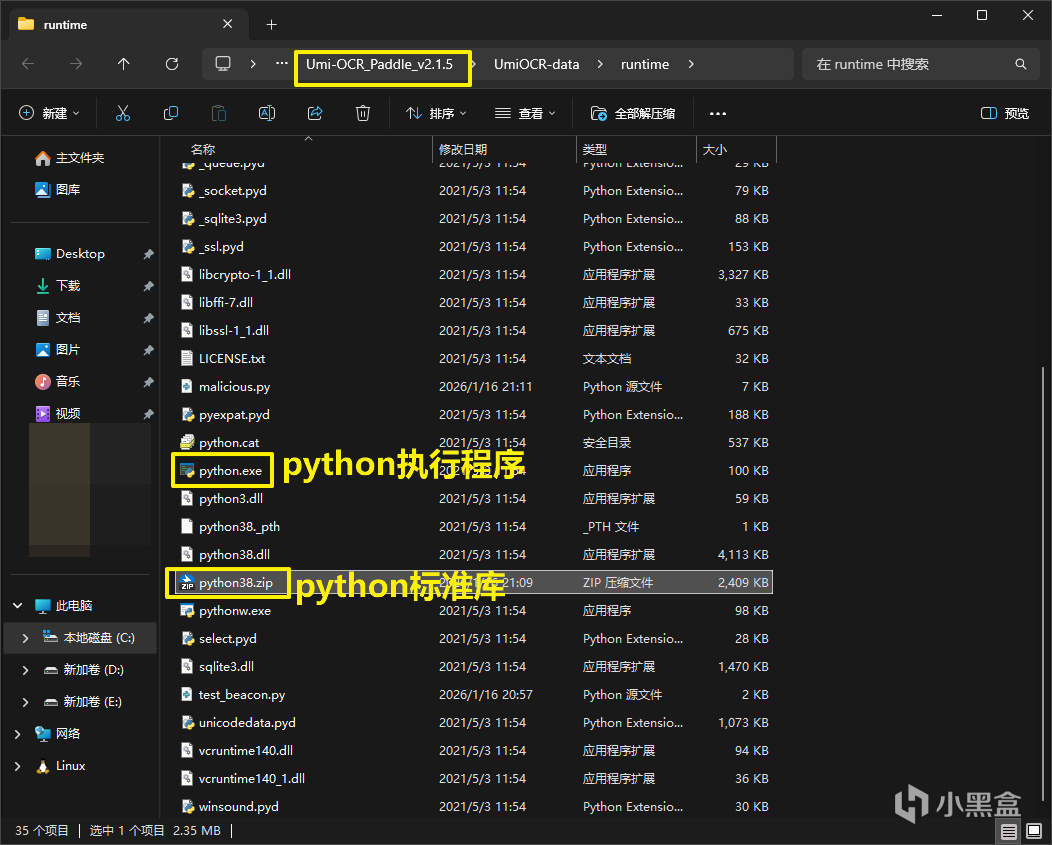
Task: Open a new tab with plus icon
Action: pyautogui.click(x=271, y=25)
